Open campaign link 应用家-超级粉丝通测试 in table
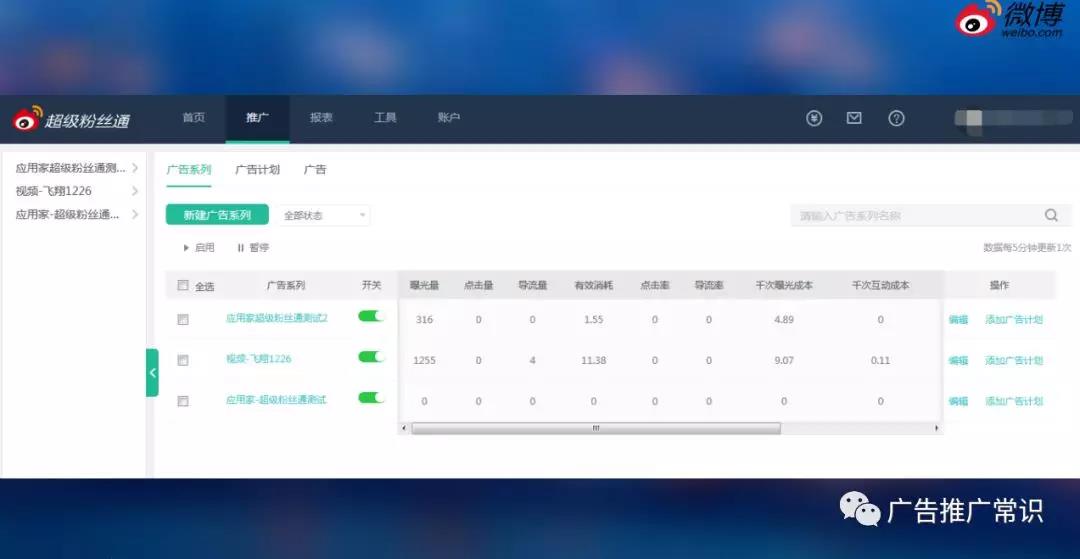Image resolution: width=1080 pixels, height=559 pixels. coord(276,400)
